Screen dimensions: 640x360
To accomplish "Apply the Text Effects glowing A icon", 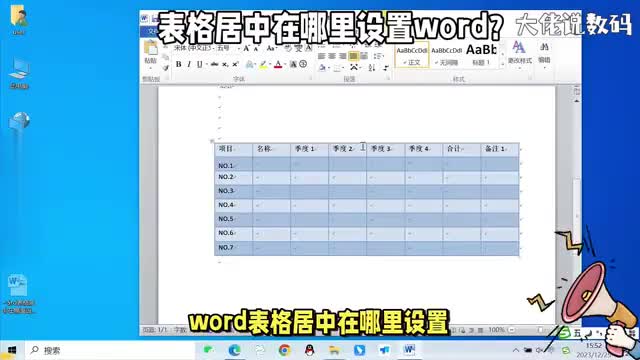I will [x=249, y=64].
